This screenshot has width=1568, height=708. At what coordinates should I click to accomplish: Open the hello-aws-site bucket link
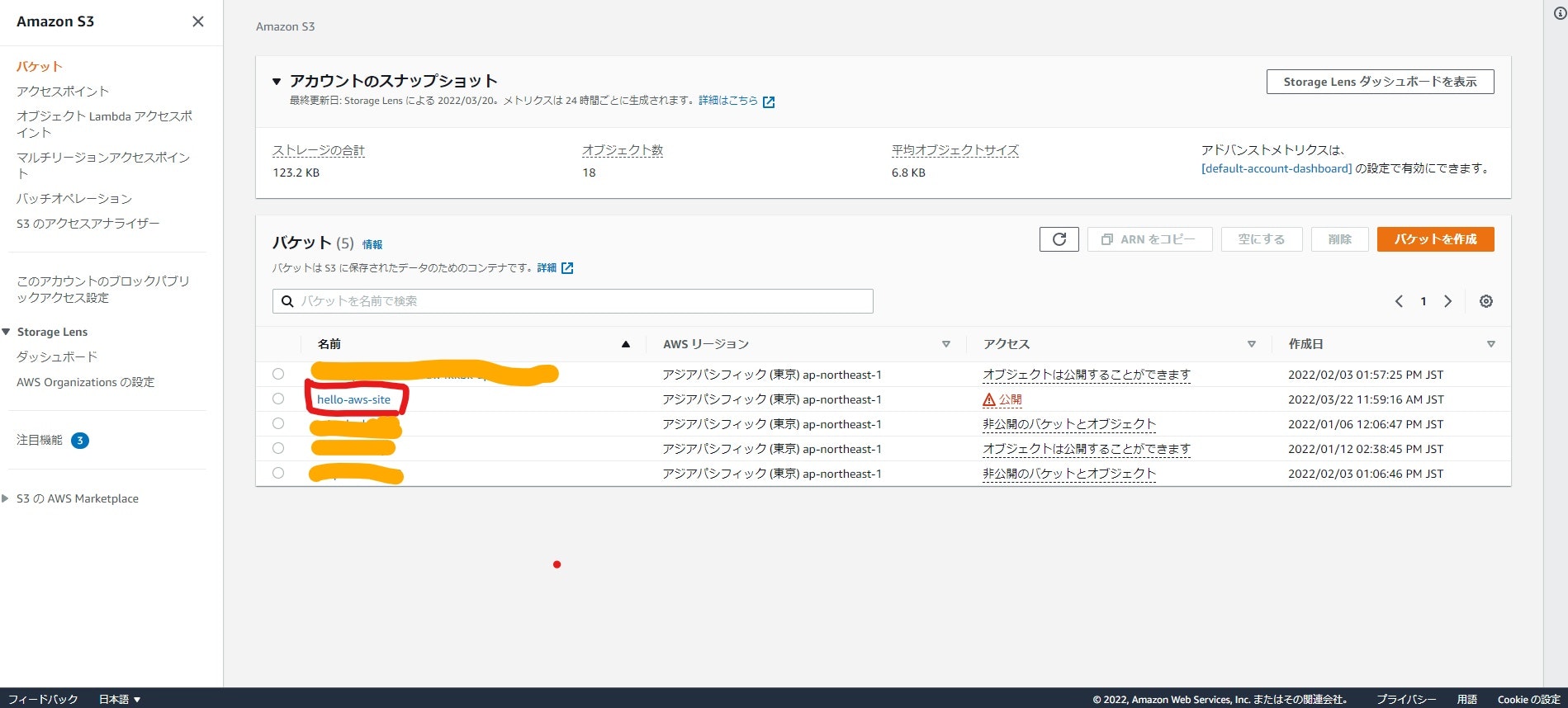[x=353, y=399]
